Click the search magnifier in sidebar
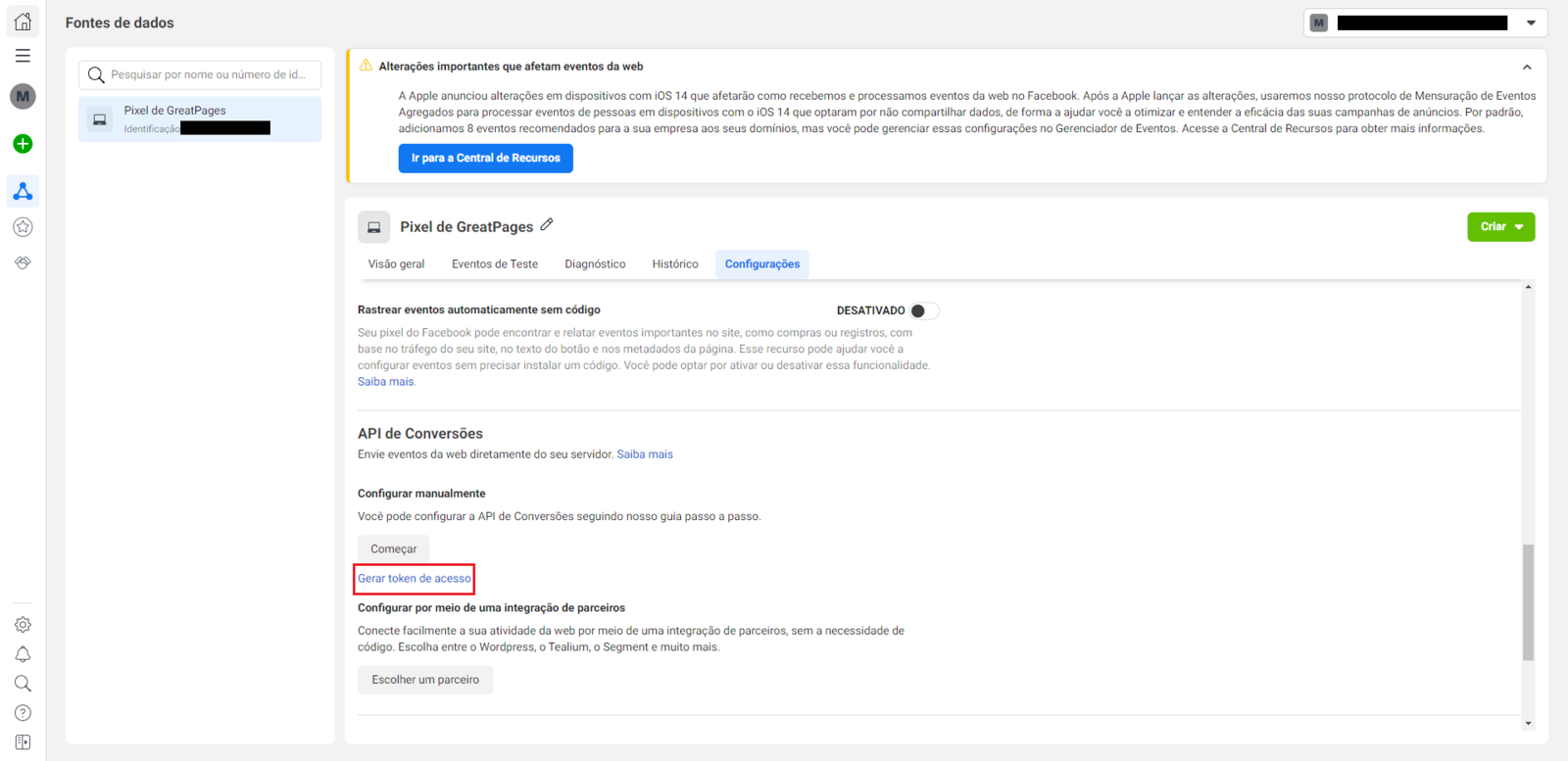Image resolution: width=1568 pixels, height=761 pixels. (x=23, y=684)
